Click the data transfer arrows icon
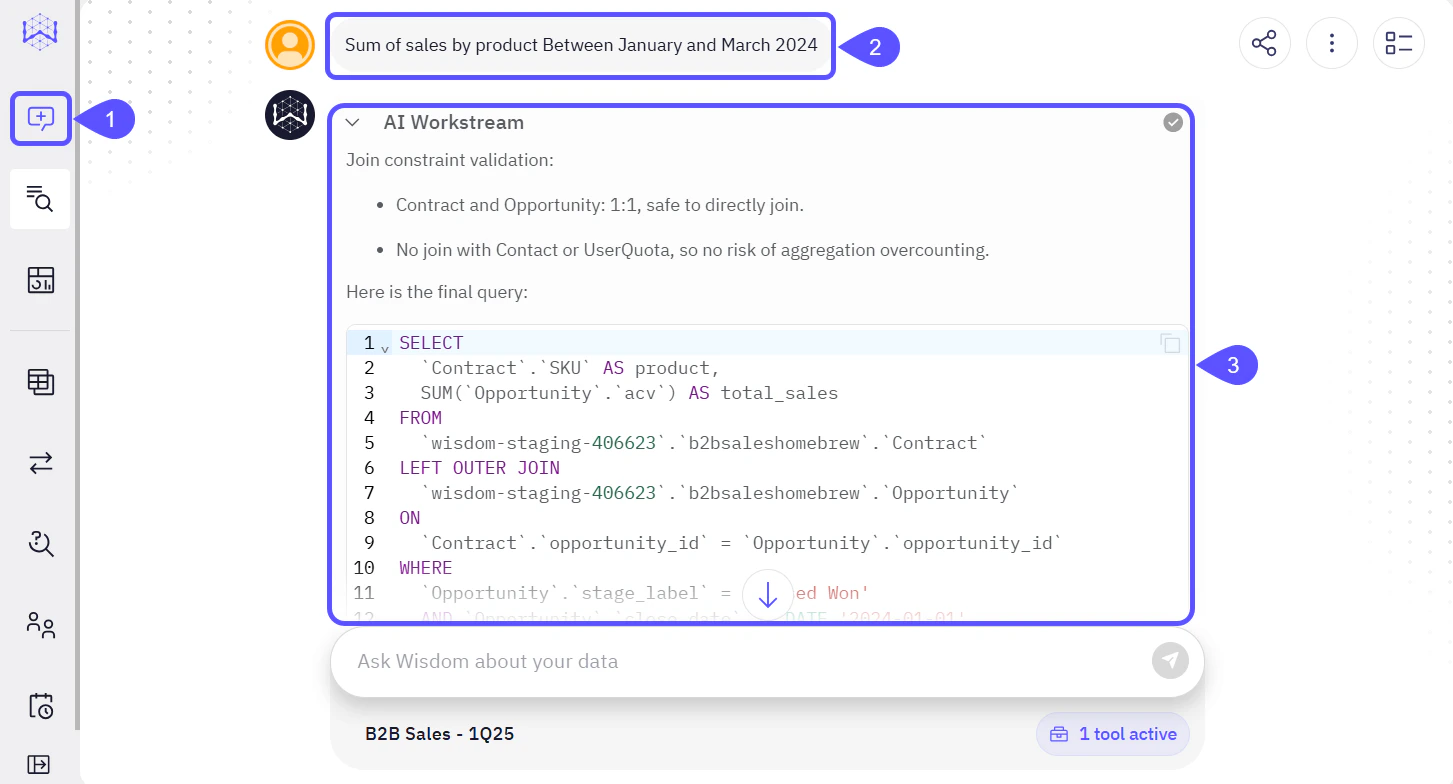The height and width of the screenshot is (784, 1453). [x=40, y=463]
